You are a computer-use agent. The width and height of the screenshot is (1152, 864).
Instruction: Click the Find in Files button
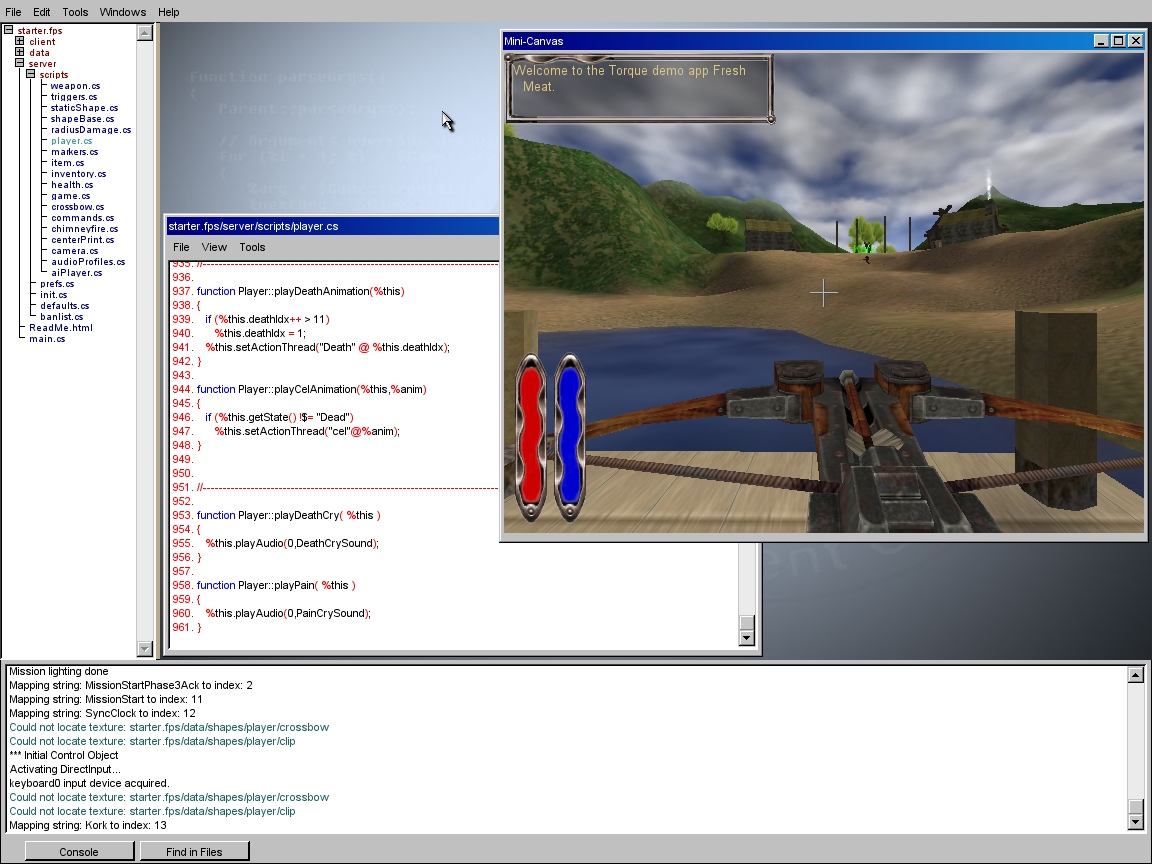194,852
